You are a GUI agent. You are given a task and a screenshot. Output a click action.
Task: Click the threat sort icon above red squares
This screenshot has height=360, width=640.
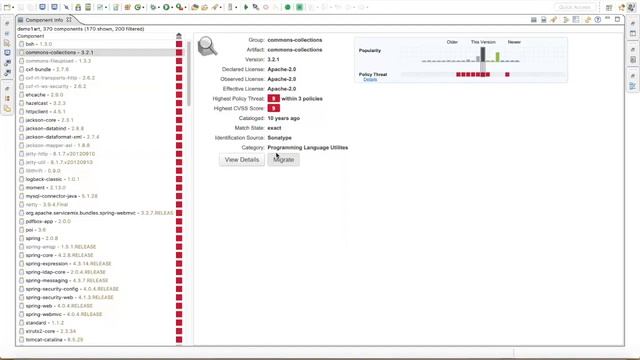point(179,36)
